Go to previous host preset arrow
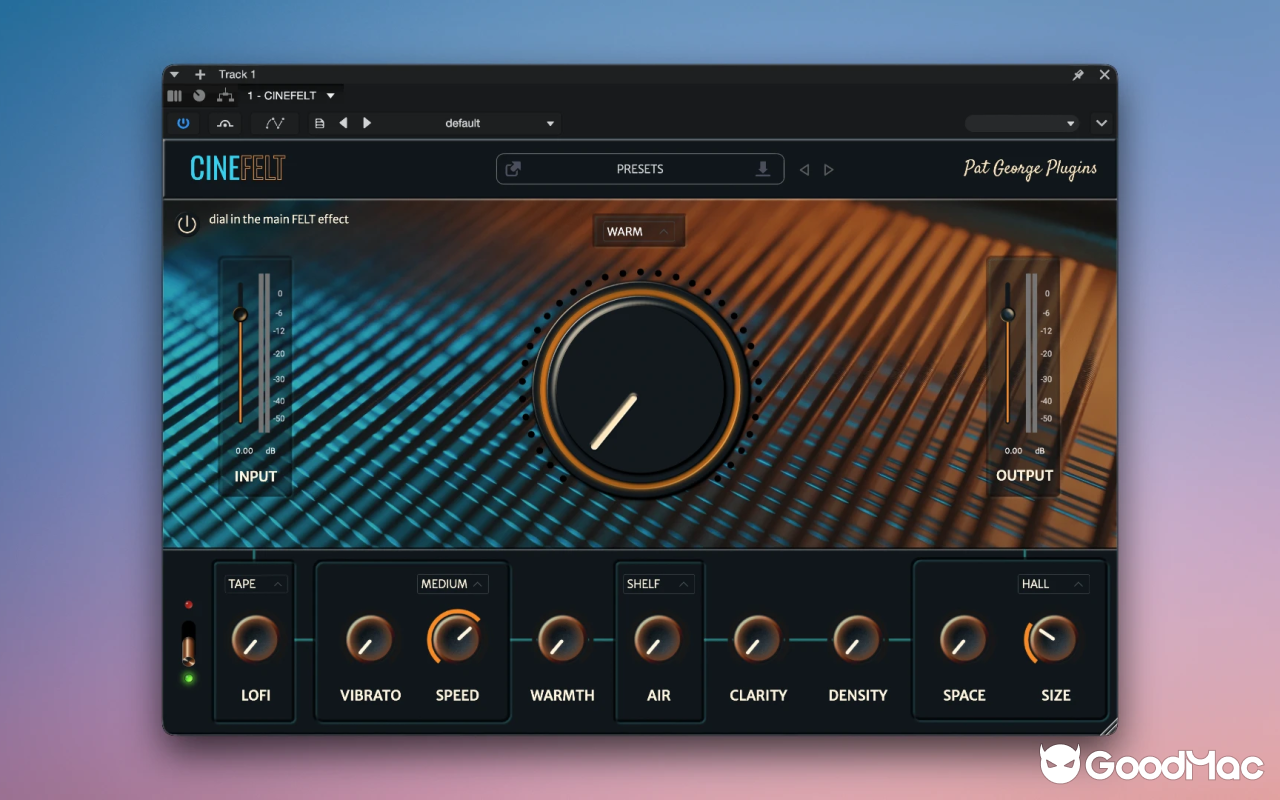This screenshot has height=800, width=1280. [343, 123]
